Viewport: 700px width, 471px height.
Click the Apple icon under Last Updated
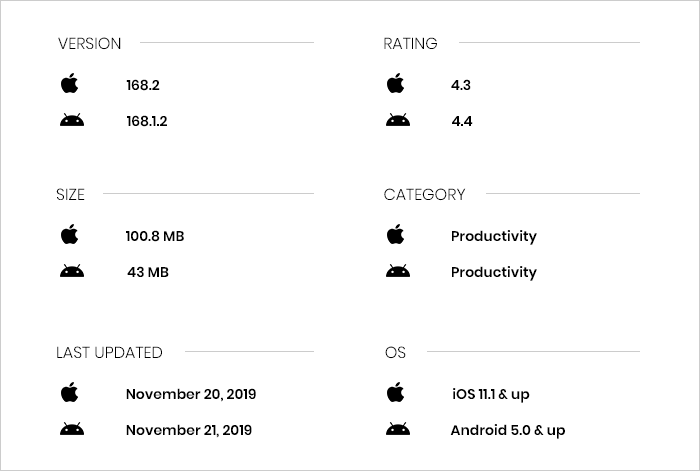(x=69, y=393)
